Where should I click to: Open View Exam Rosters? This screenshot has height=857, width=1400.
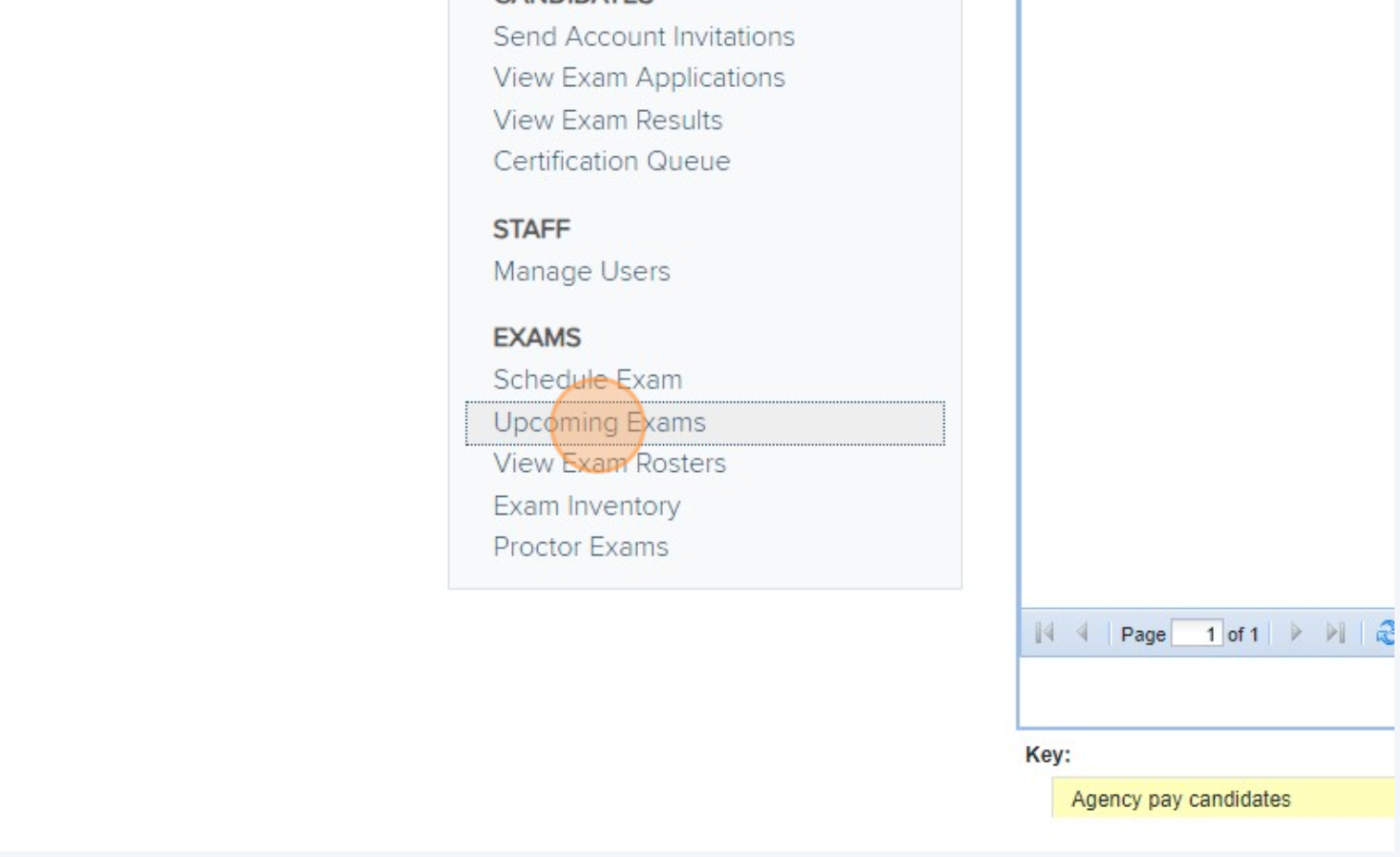coord(610,464)
